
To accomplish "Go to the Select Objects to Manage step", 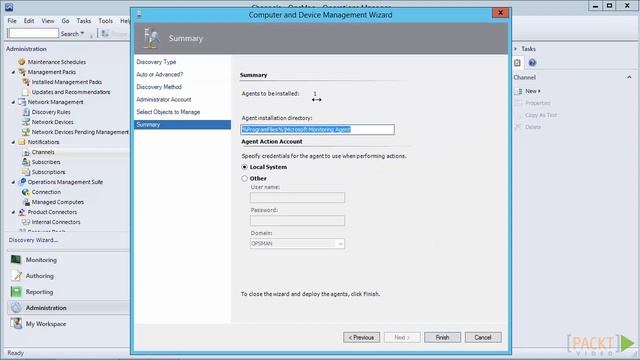I will pos(168,112).
